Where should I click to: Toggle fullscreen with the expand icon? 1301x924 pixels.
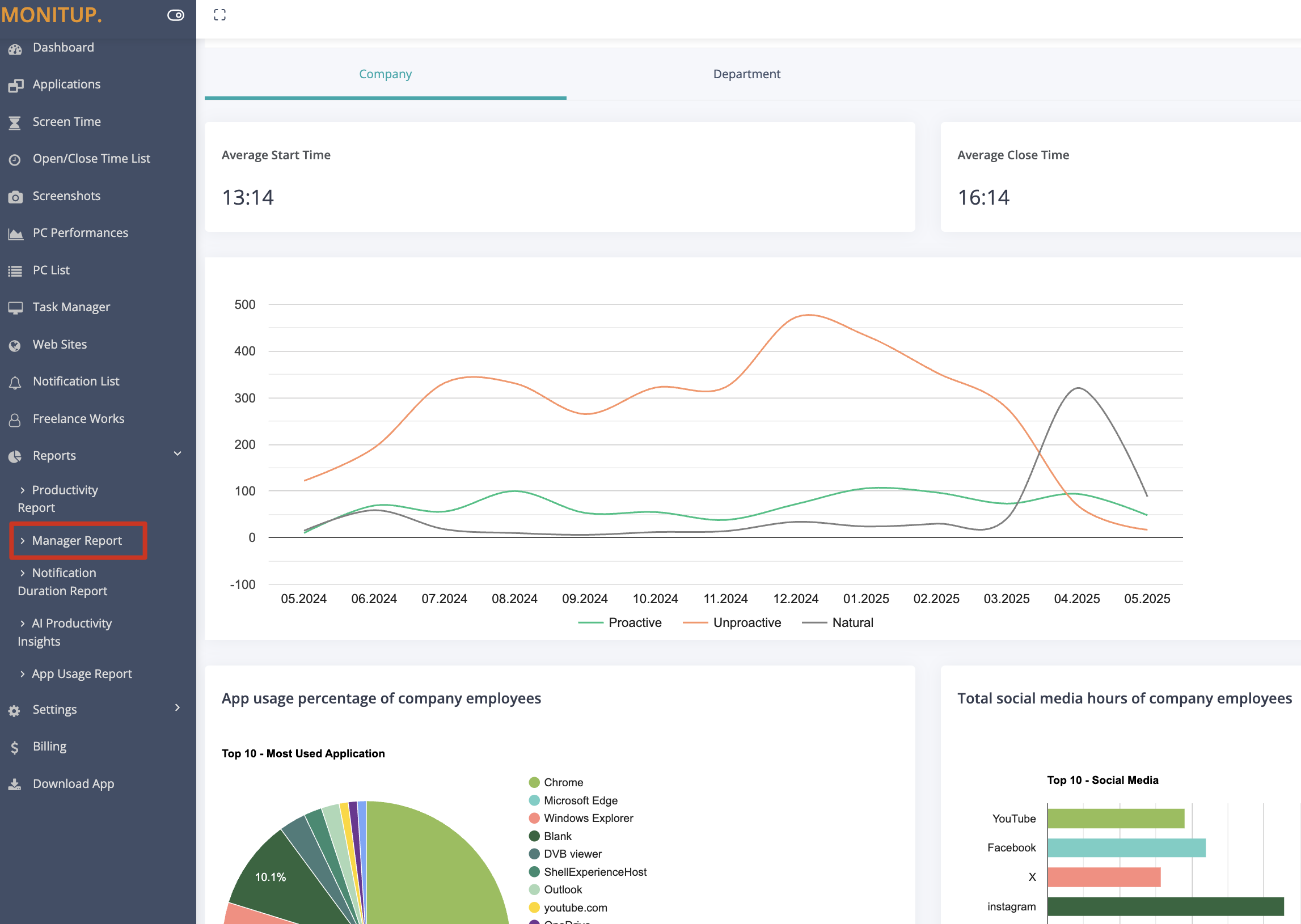coord(219,15)
